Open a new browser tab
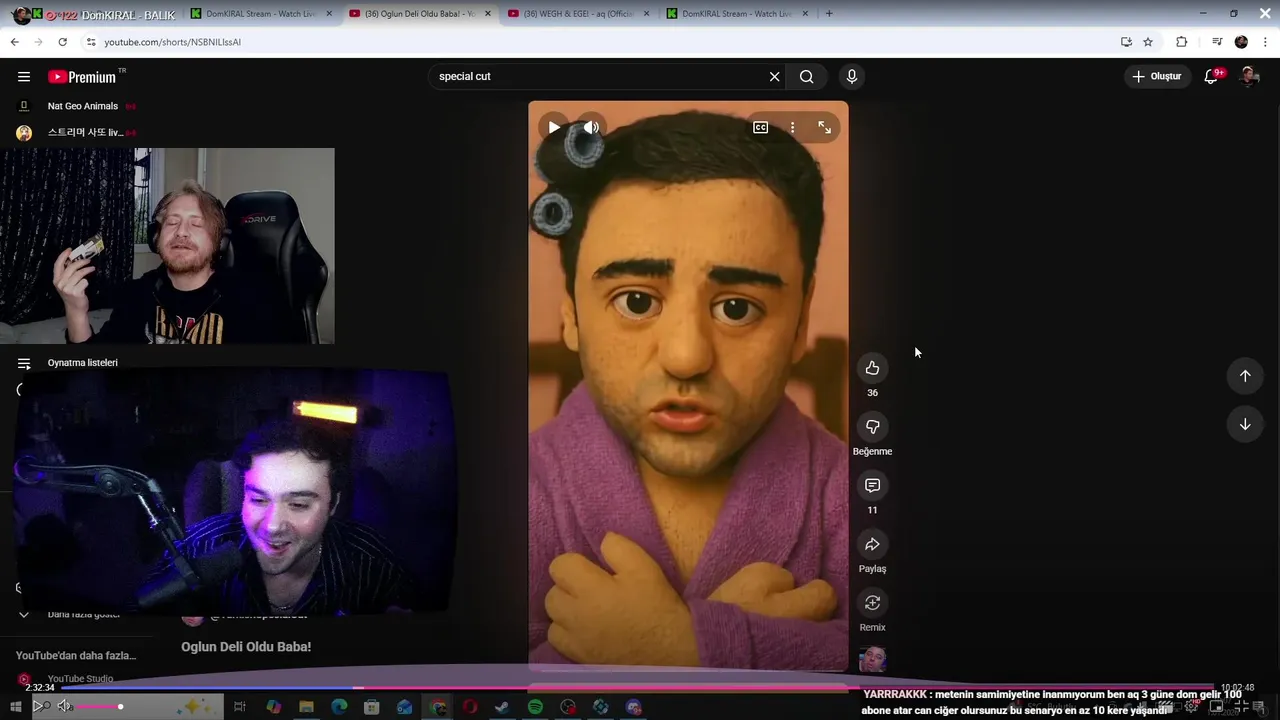 point(829,14)
